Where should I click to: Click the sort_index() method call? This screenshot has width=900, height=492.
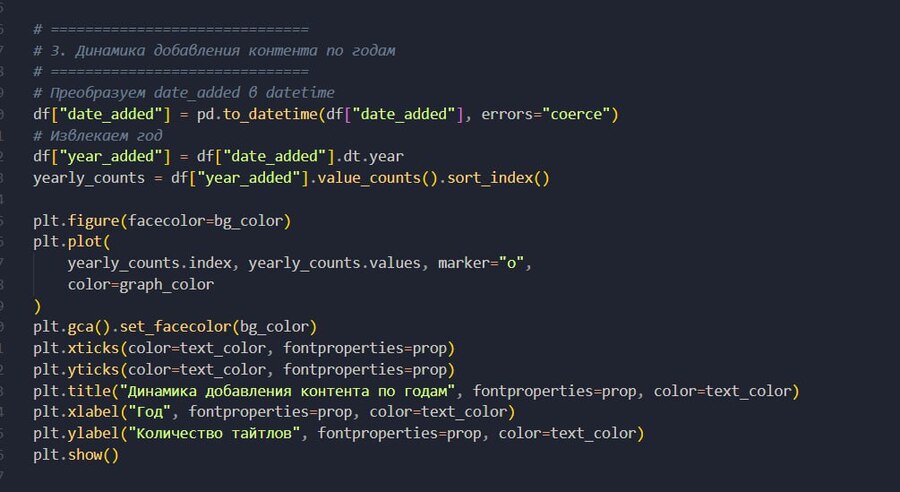[x=498, y=178]
